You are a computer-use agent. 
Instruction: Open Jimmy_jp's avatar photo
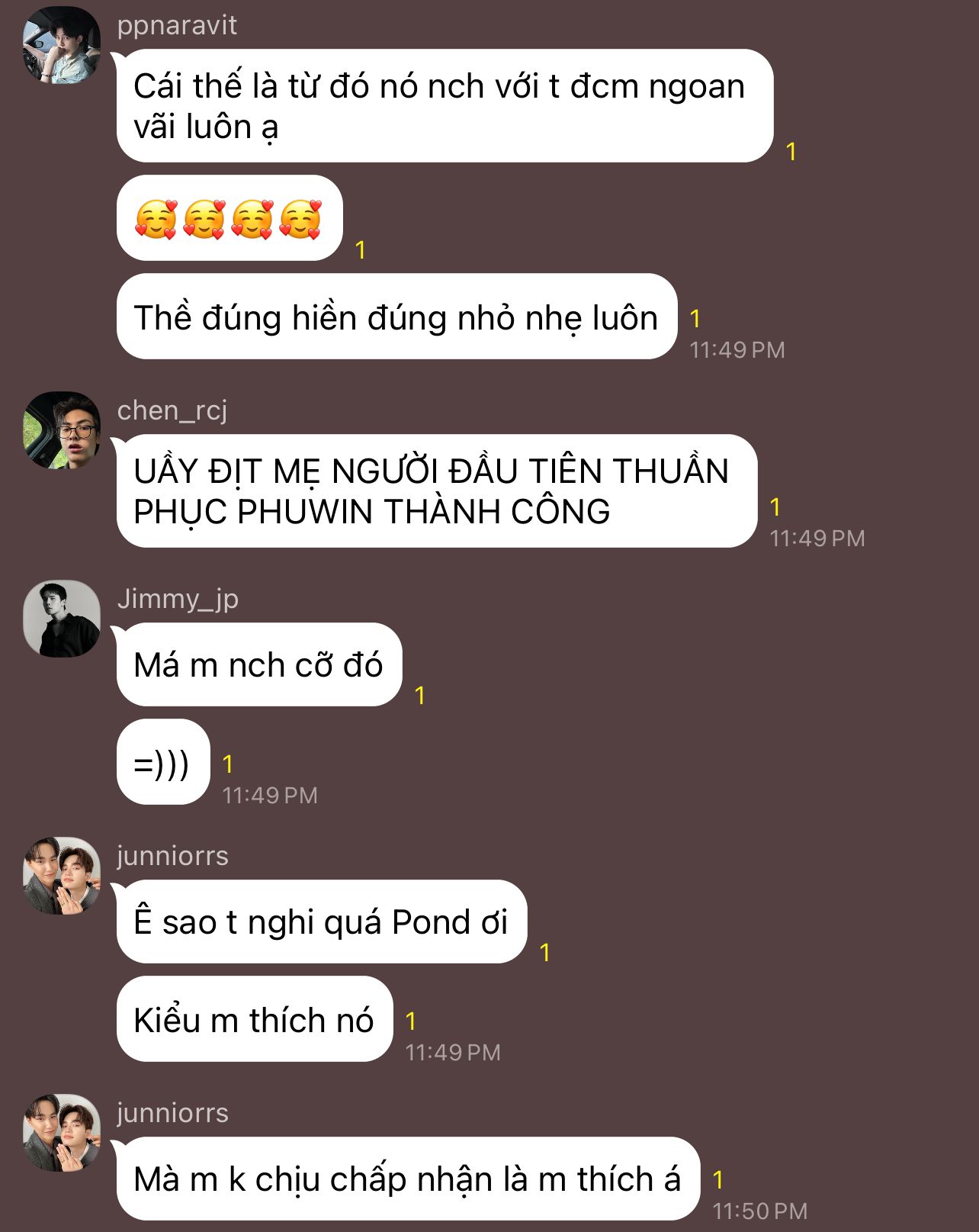(x=62, y=619)
